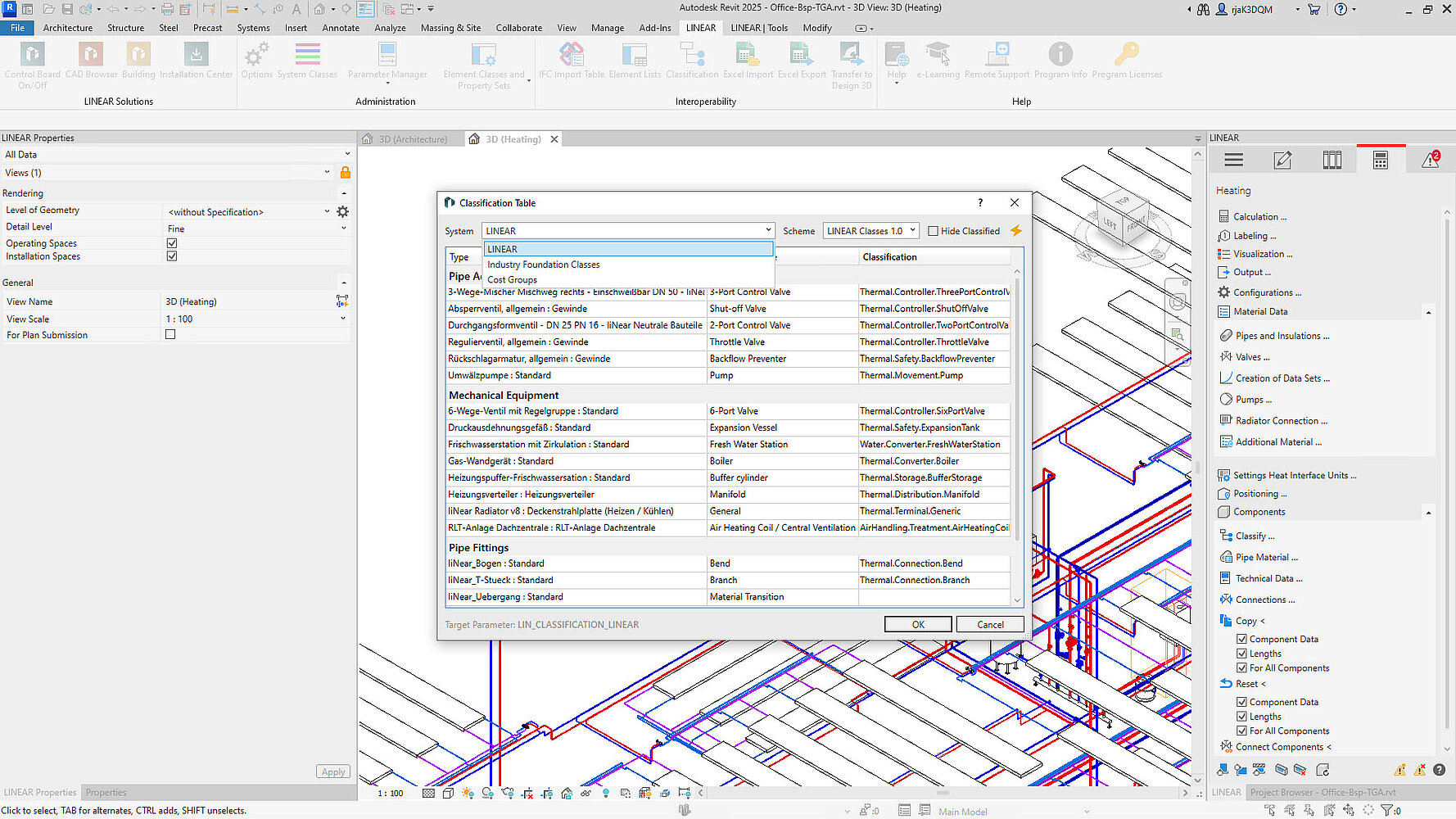
Task: Open Radiator Connection tool
Action: (1281, 421)
